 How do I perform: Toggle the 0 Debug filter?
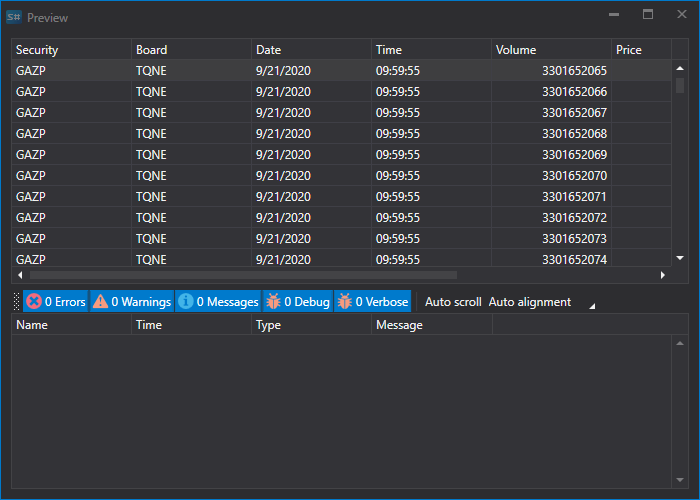[x=298, y=302]
